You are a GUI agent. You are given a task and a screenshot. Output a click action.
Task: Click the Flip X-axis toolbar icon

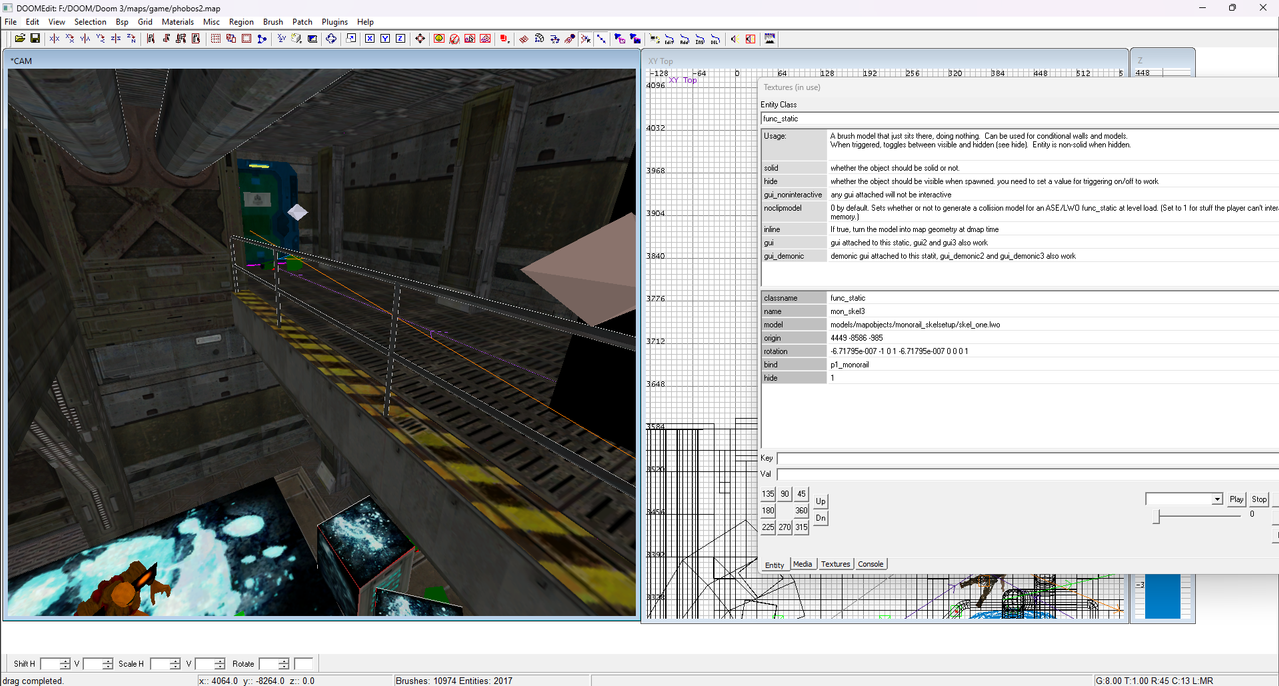(54, 39)
